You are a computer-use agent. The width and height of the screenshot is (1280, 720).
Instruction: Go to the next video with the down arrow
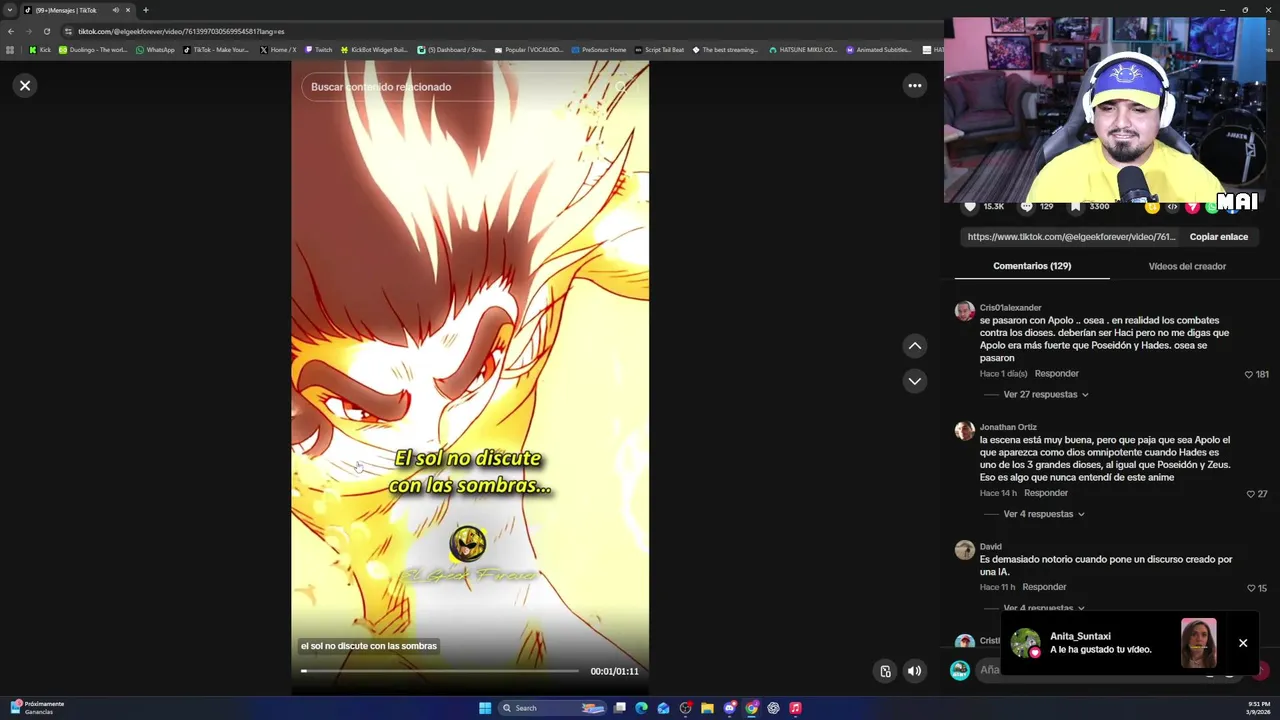pos(914,381)
